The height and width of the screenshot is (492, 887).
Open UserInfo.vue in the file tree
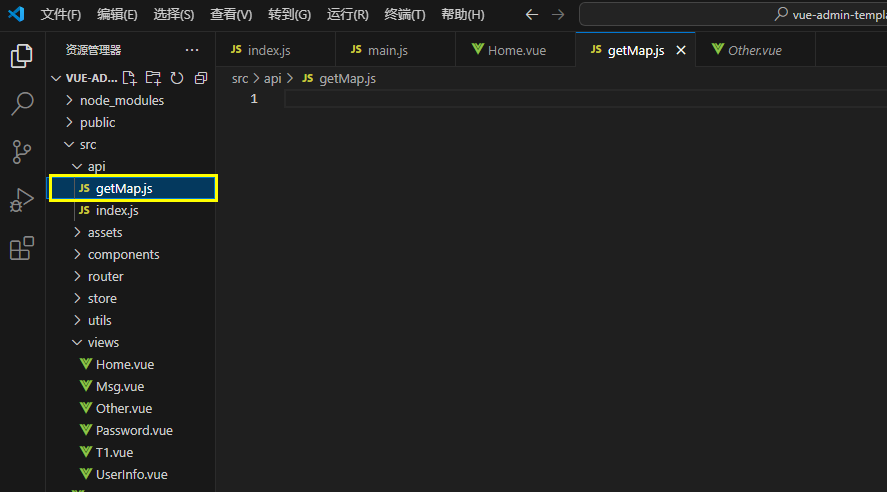point(131,474)
